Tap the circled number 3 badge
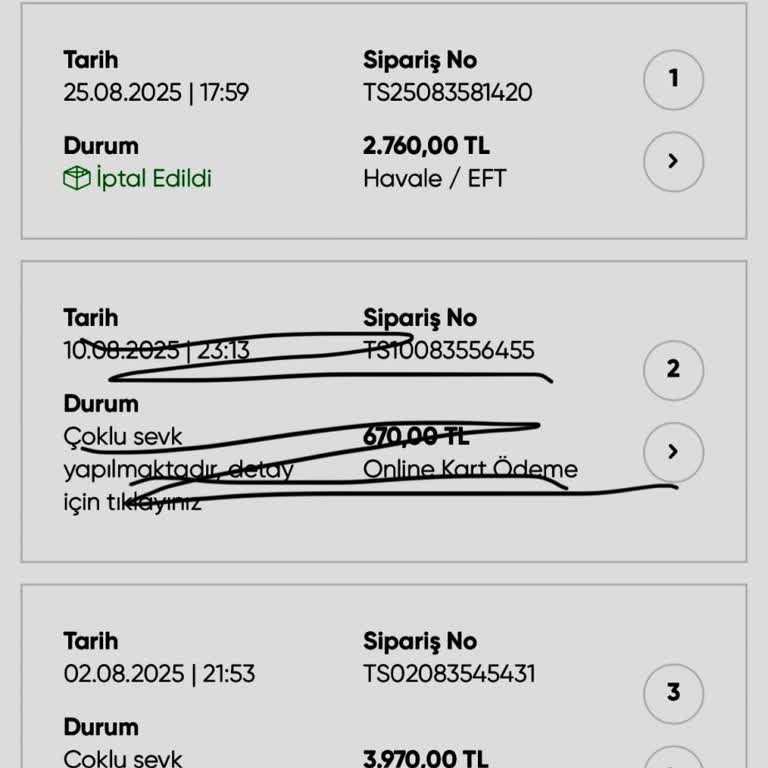 tap(673, 692)
